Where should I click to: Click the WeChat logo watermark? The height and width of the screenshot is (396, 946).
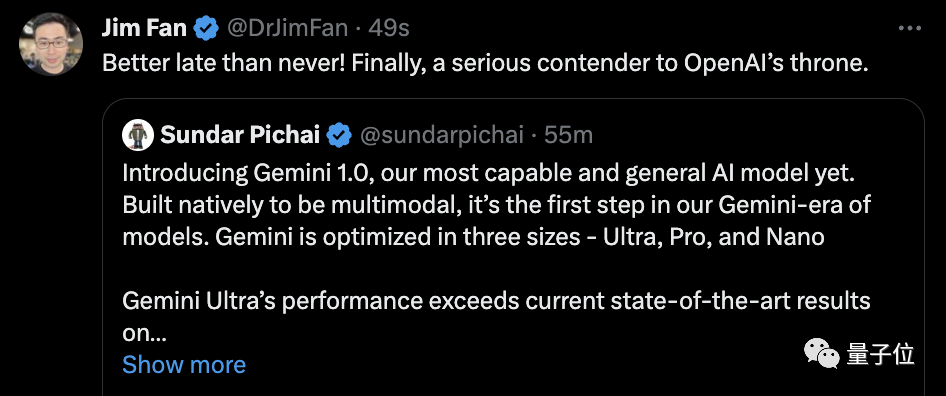tap(821, 353)
